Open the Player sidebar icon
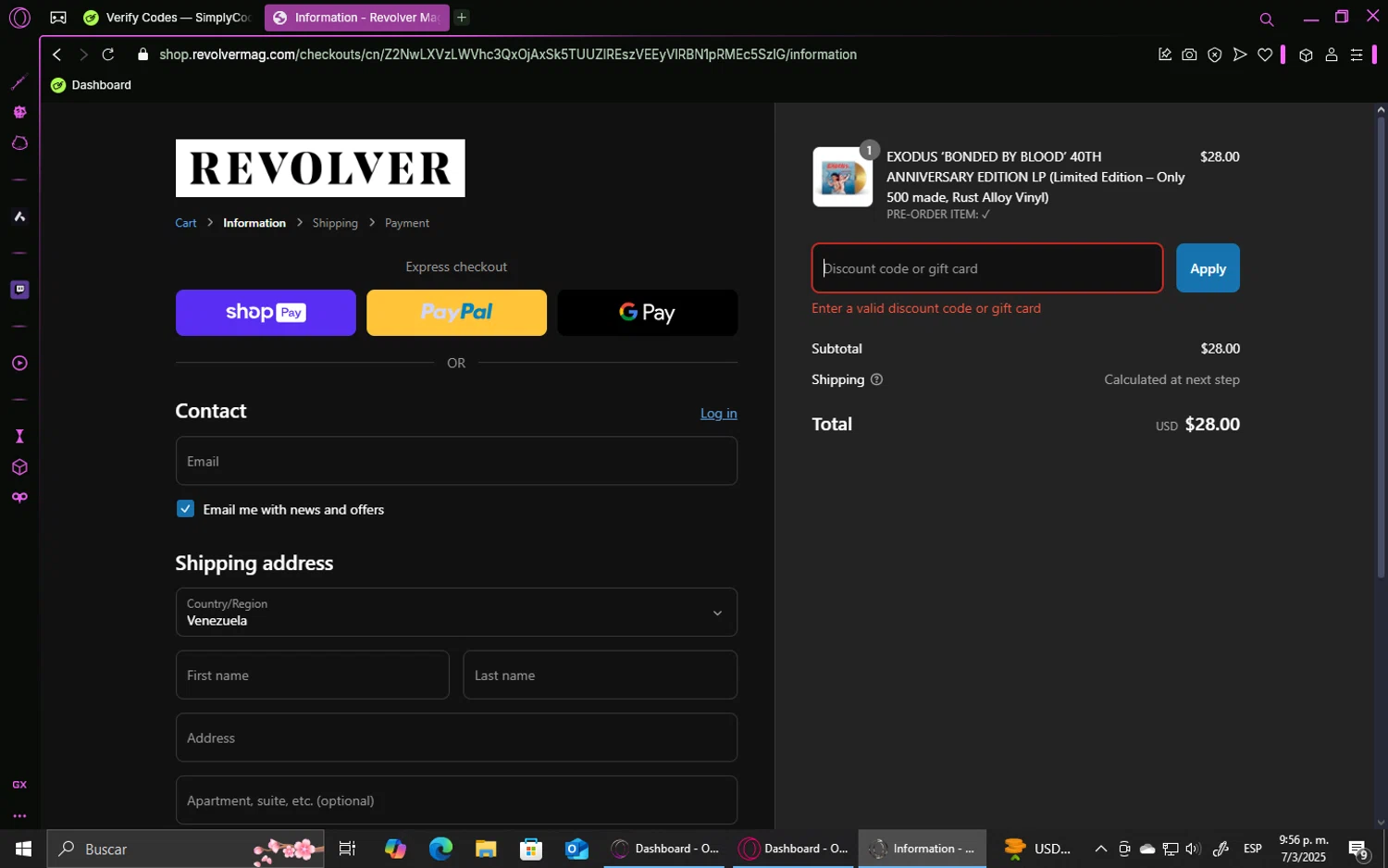Screen dimensions: 1388x868 pos(19,364)
